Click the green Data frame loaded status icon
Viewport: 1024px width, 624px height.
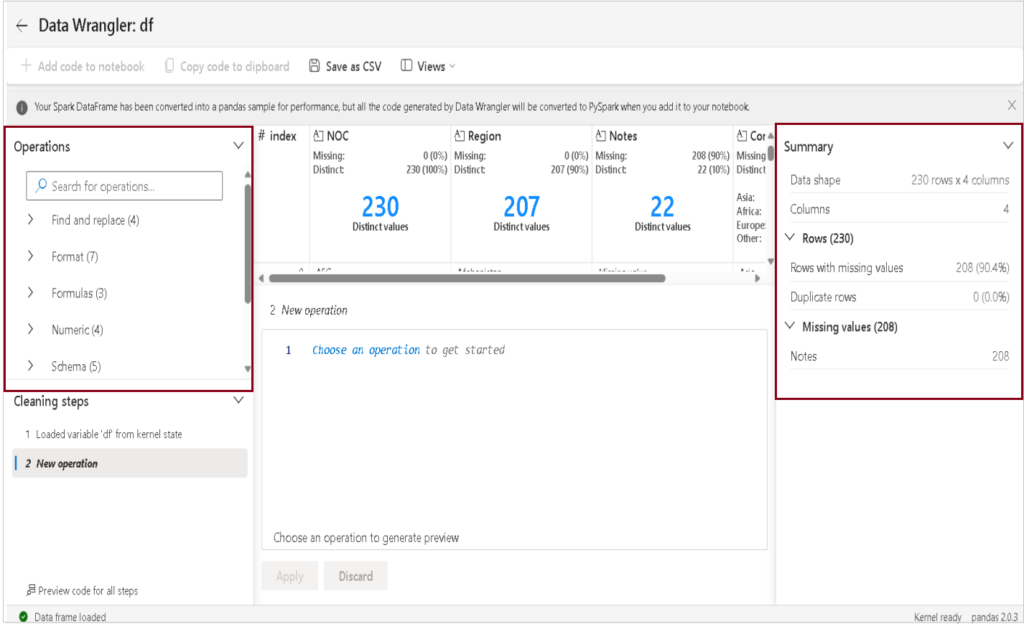(x=23, y=617)
